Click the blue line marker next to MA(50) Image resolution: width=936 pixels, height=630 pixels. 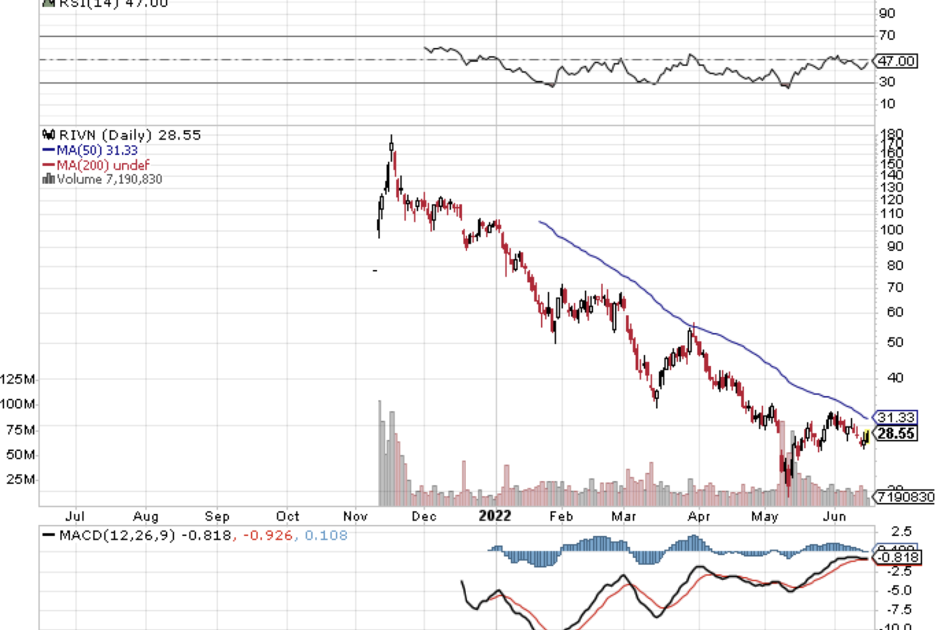[x=46, y=150]
